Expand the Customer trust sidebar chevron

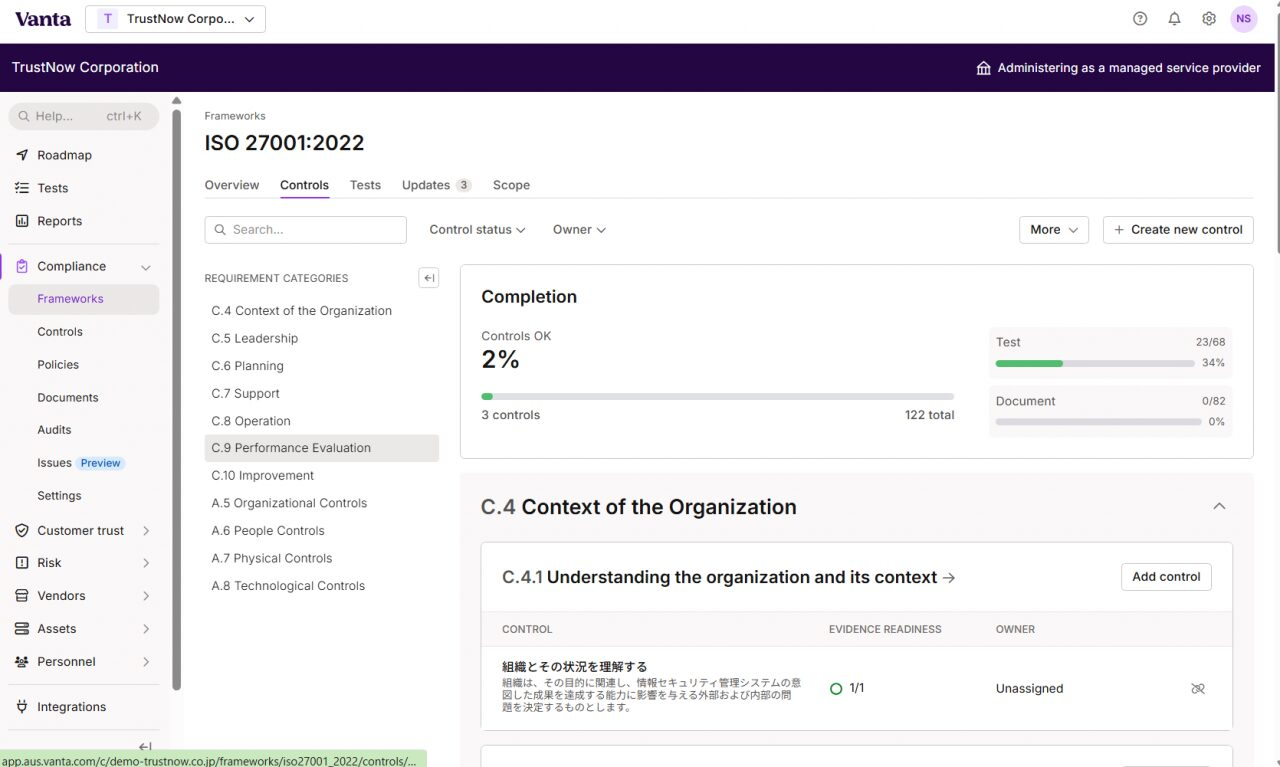pos(146,531)
